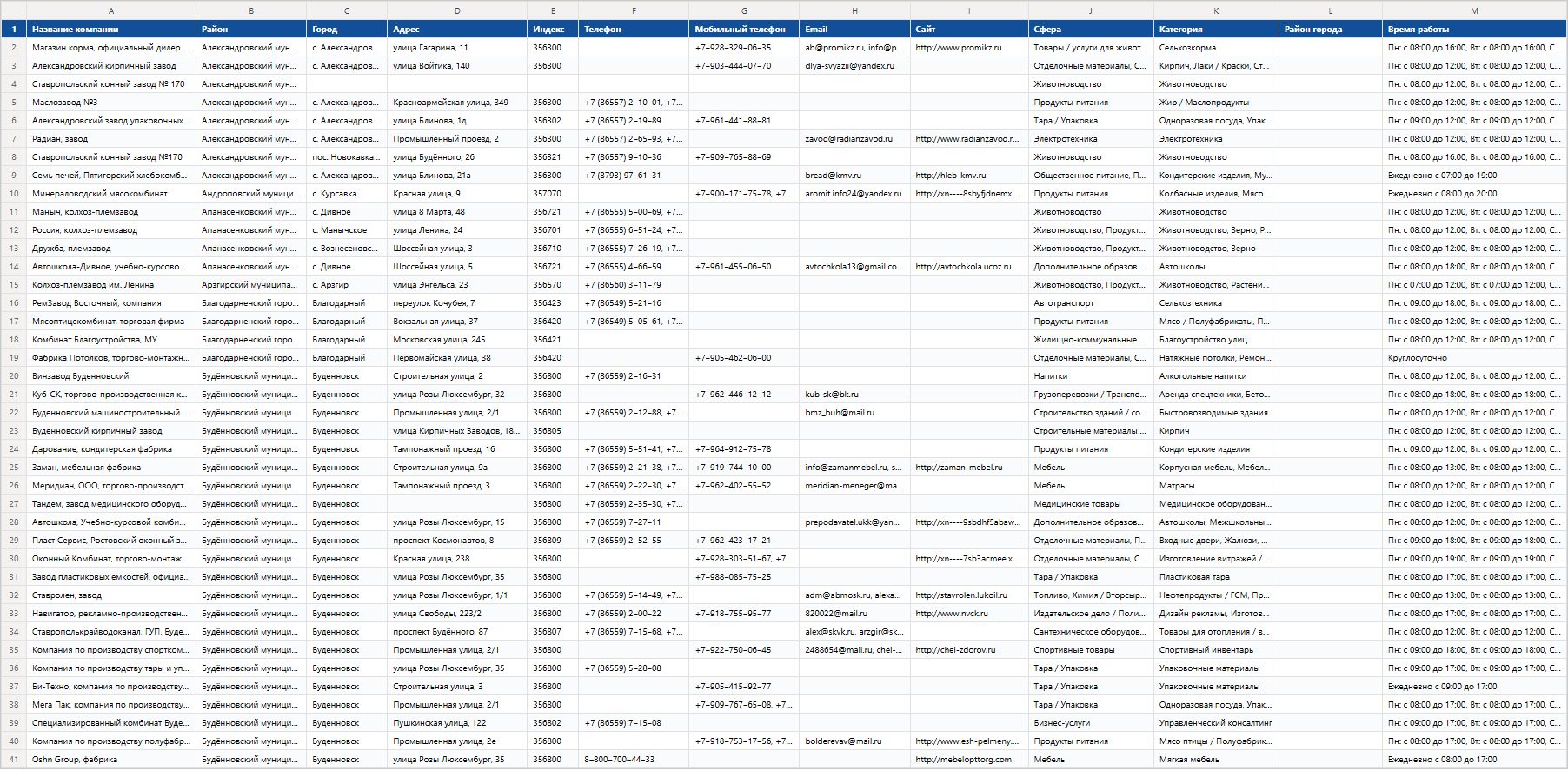
Task: Select row 41 number header
Action: 14,759
